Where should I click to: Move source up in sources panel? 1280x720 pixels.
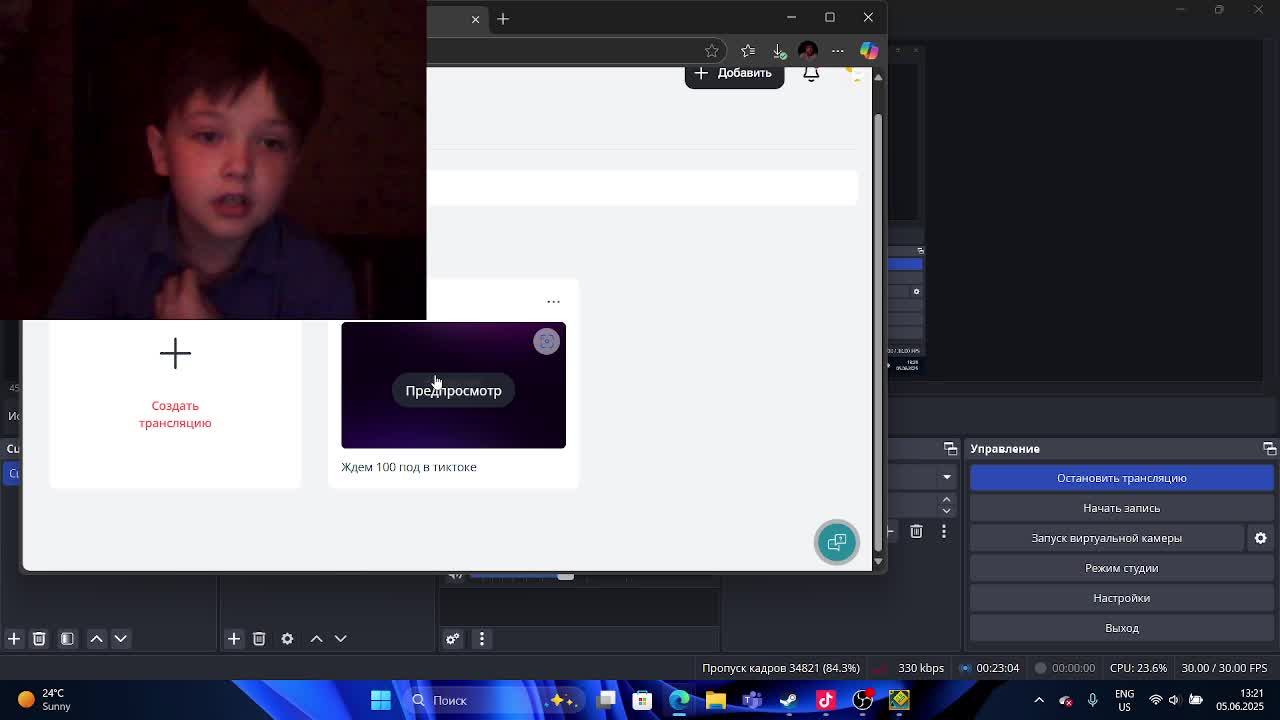316,638
